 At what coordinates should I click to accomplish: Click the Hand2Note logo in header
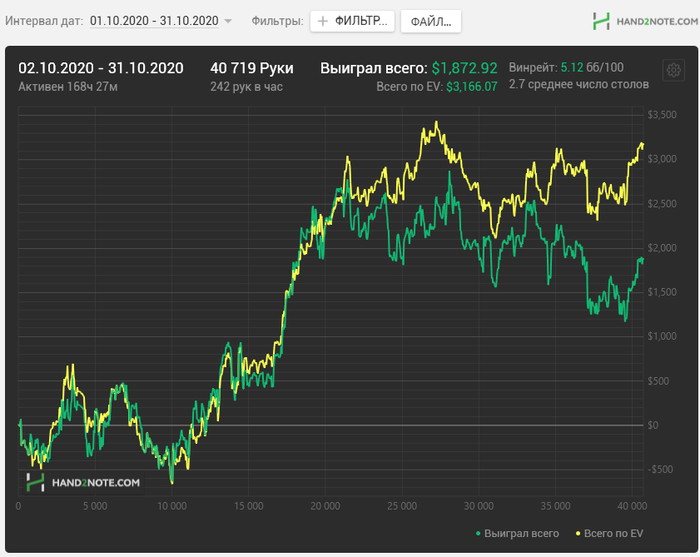click(x=645, y=21)
